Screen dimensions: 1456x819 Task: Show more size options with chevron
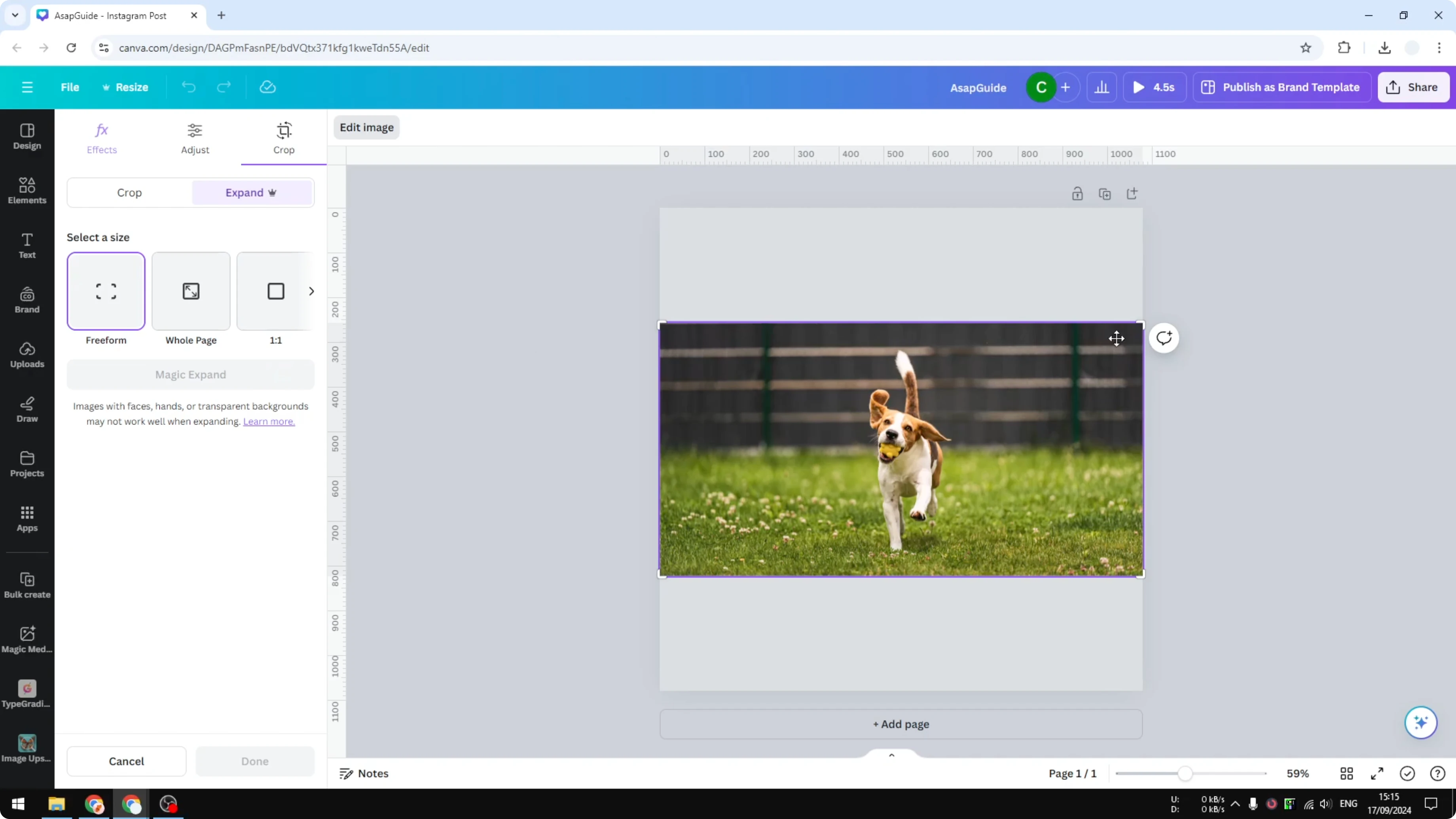311,291
